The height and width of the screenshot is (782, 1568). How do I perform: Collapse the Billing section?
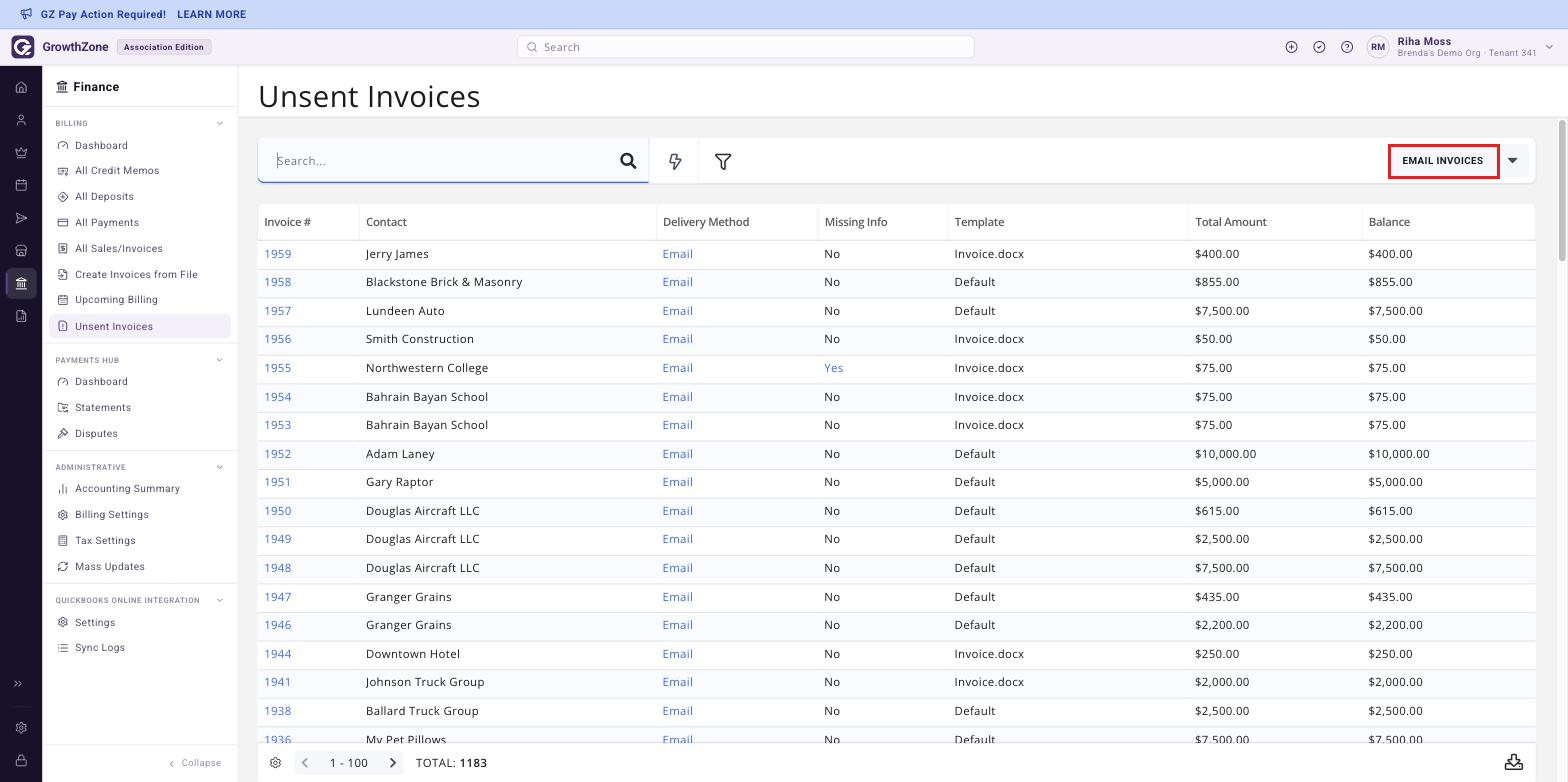pyautogui.click(x=220, y=124)
